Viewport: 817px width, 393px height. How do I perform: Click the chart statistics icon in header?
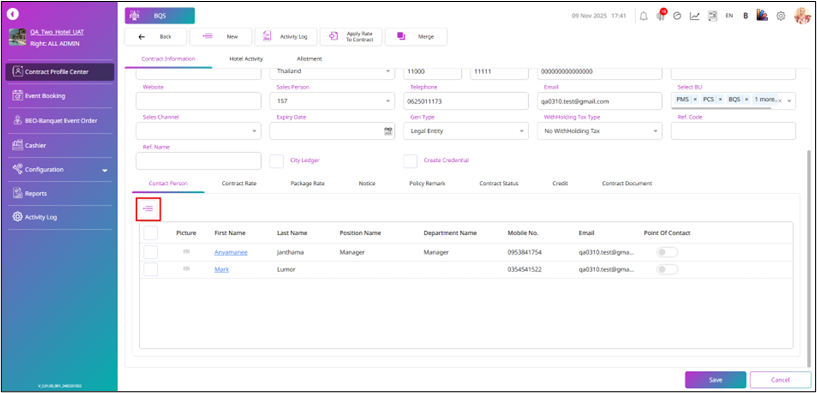(695, 16)
